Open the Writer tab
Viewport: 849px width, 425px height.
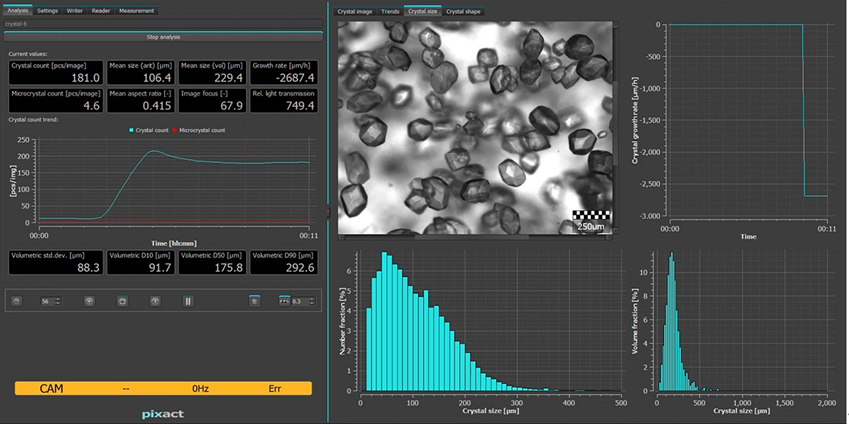point(74,11)
